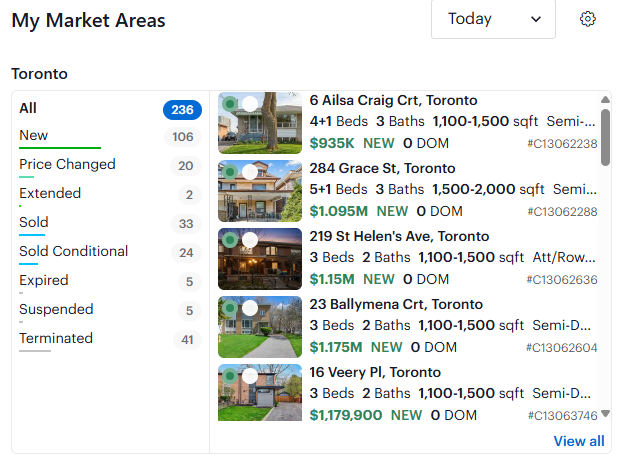Click green status dot on 284 Grace St listing
The width and height of the screenshot is (620, 464).
click(x=230, y=172)
